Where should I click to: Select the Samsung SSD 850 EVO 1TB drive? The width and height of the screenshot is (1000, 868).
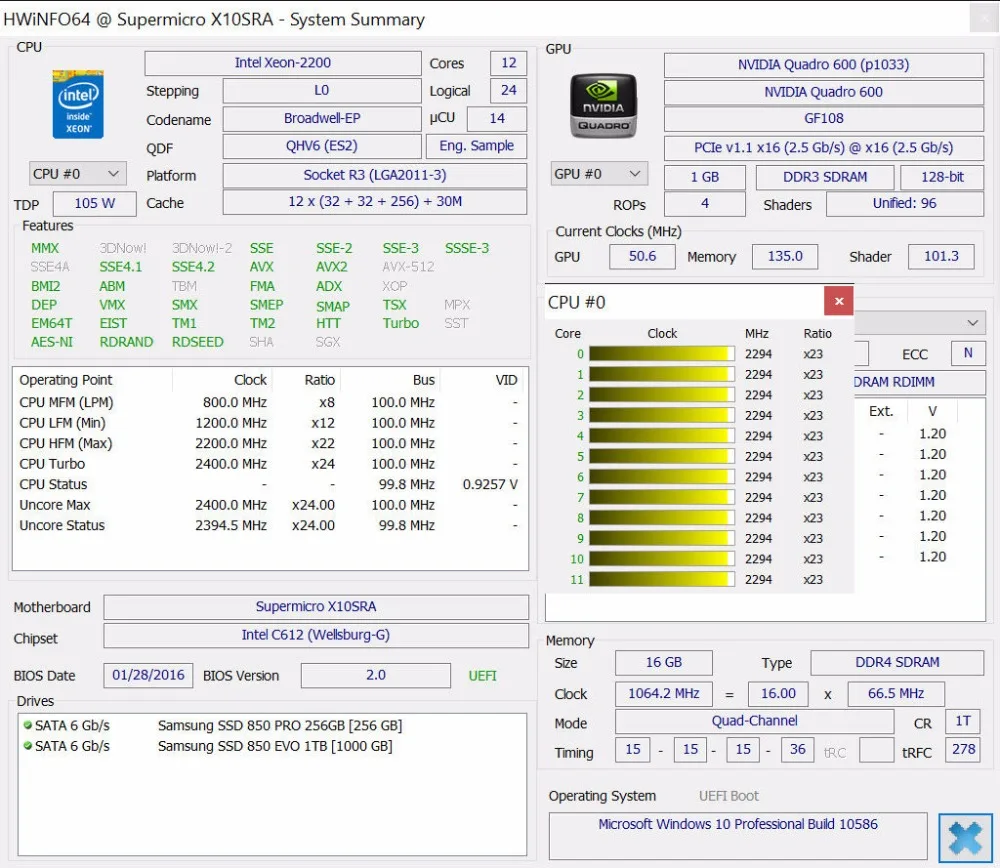pyautogui.click(x=271, y=746)
